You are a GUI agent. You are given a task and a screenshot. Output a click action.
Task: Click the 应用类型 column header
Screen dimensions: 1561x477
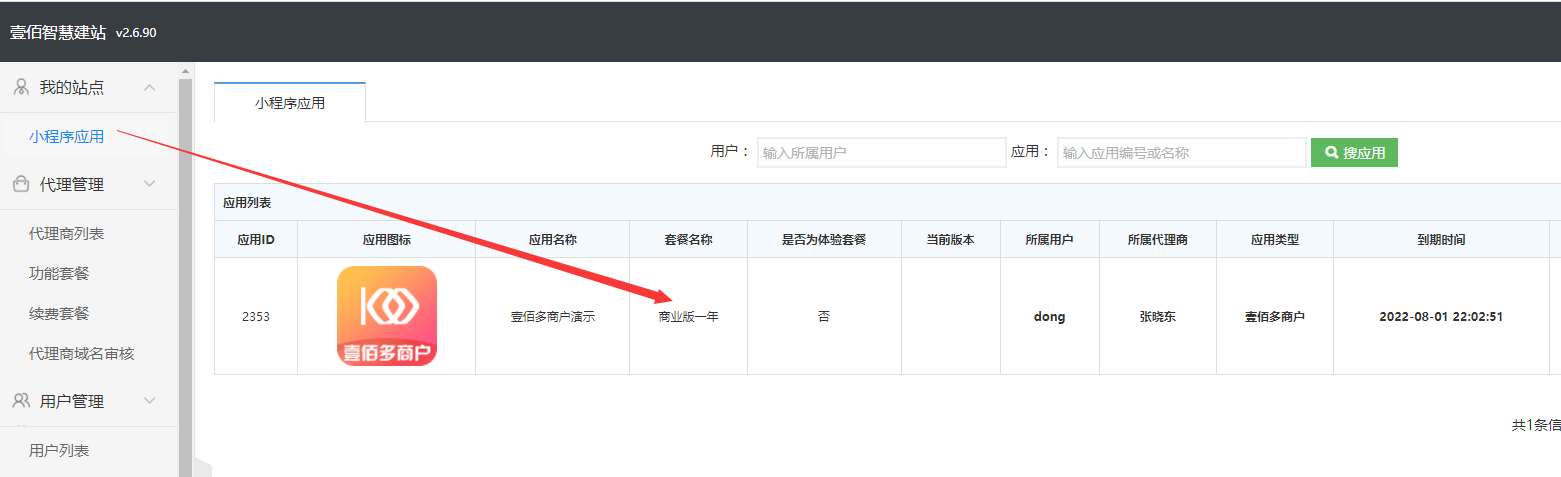click(1275, 240)
